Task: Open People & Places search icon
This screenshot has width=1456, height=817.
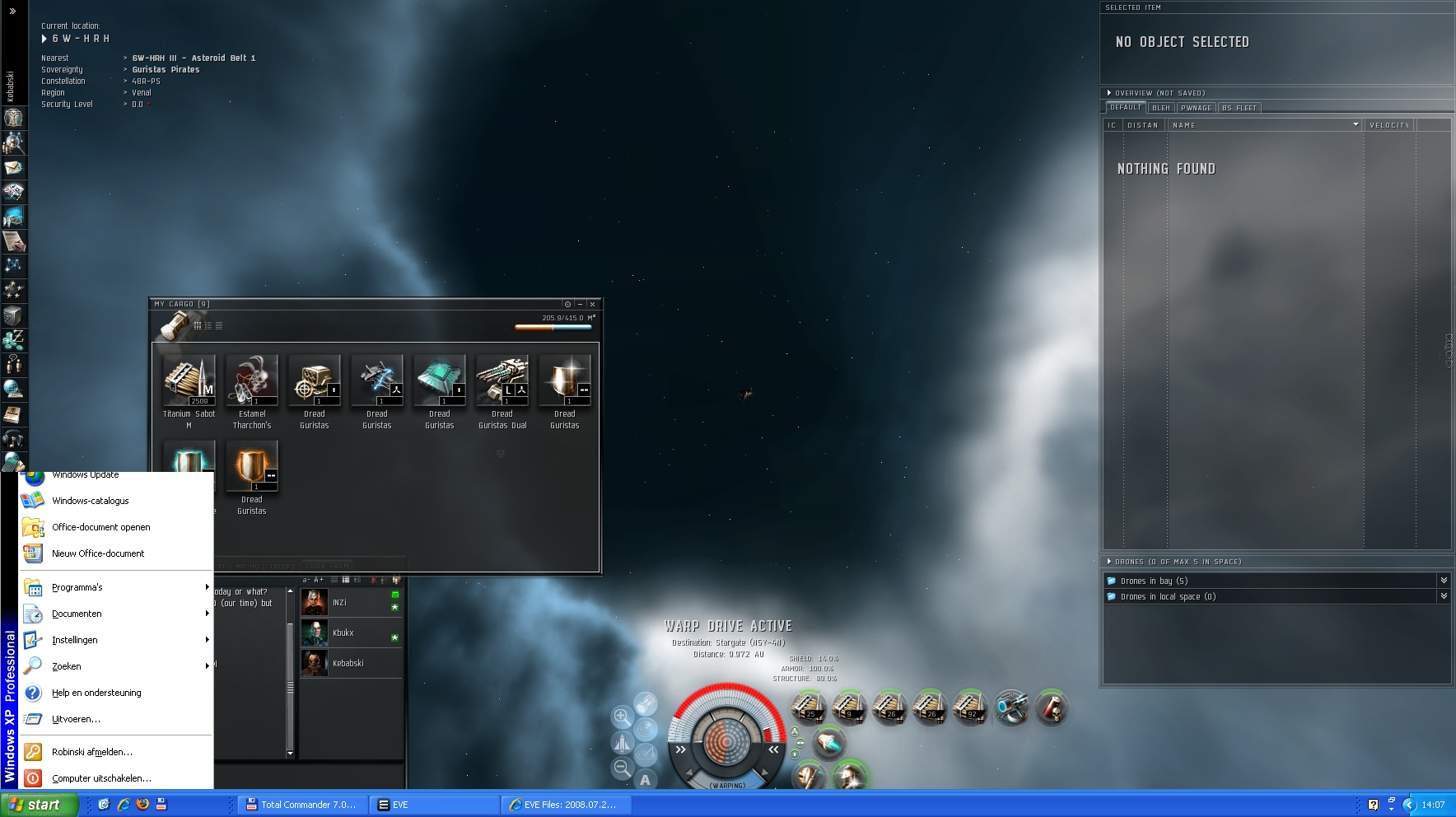Action: pos(13,142)
